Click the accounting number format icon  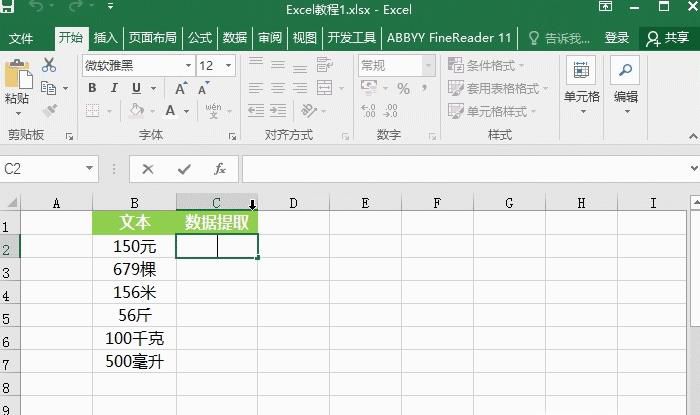369,88
